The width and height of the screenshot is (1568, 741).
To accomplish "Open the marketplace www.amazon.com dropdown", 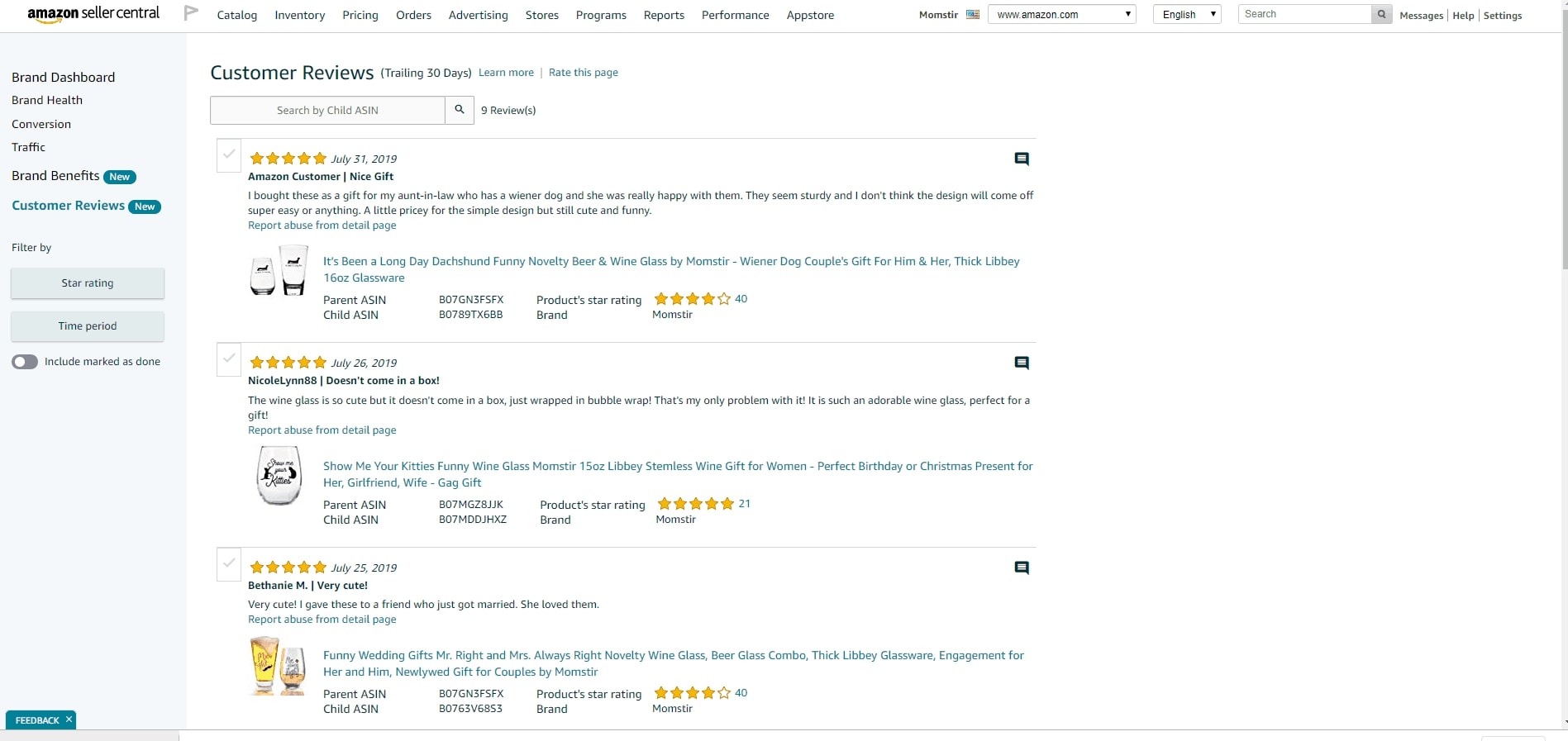I will (1062, 14).
